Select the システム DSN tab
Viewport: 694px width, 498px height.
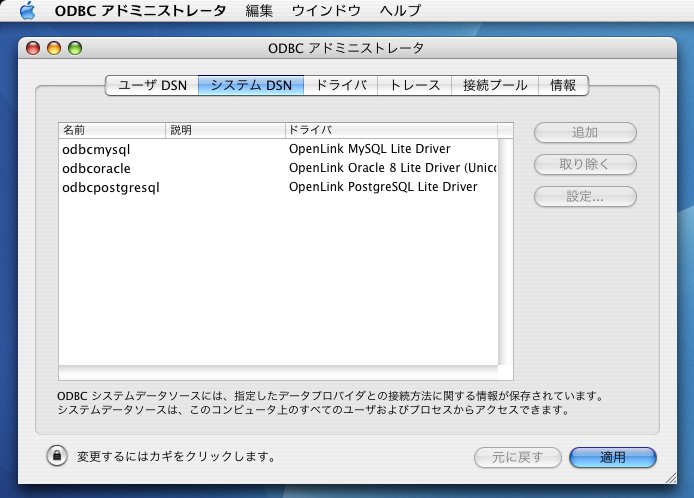click(251, 85)
